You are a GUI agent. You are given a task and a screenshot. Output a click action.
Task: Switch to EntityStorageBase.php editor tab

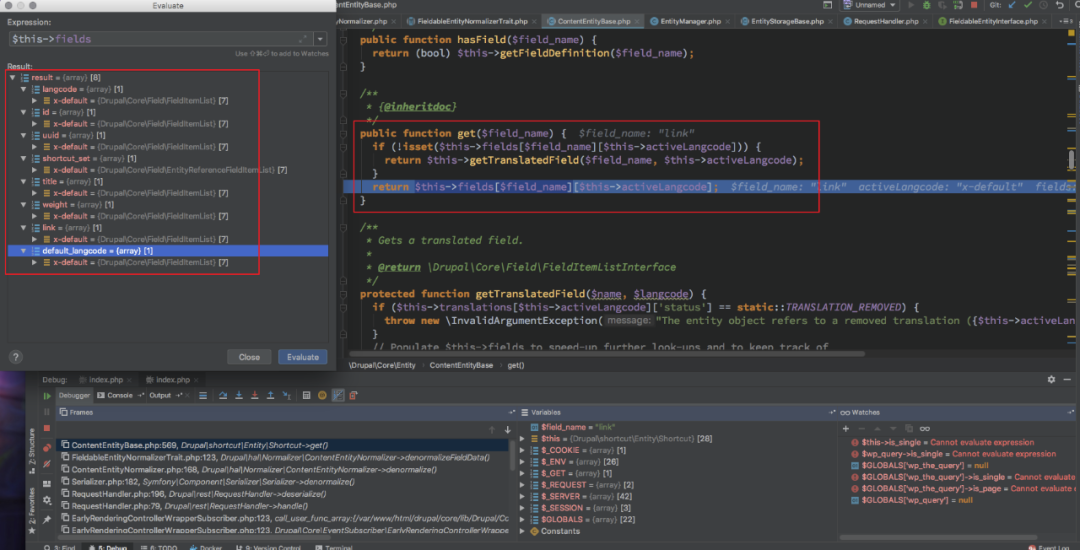point(787,21)
